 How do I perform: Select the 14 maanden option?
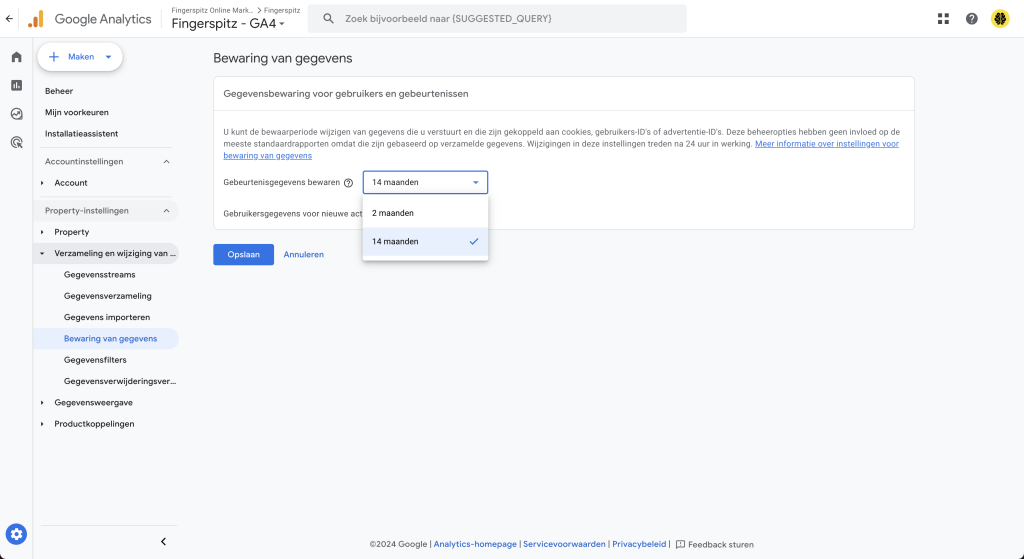(425, 242)
